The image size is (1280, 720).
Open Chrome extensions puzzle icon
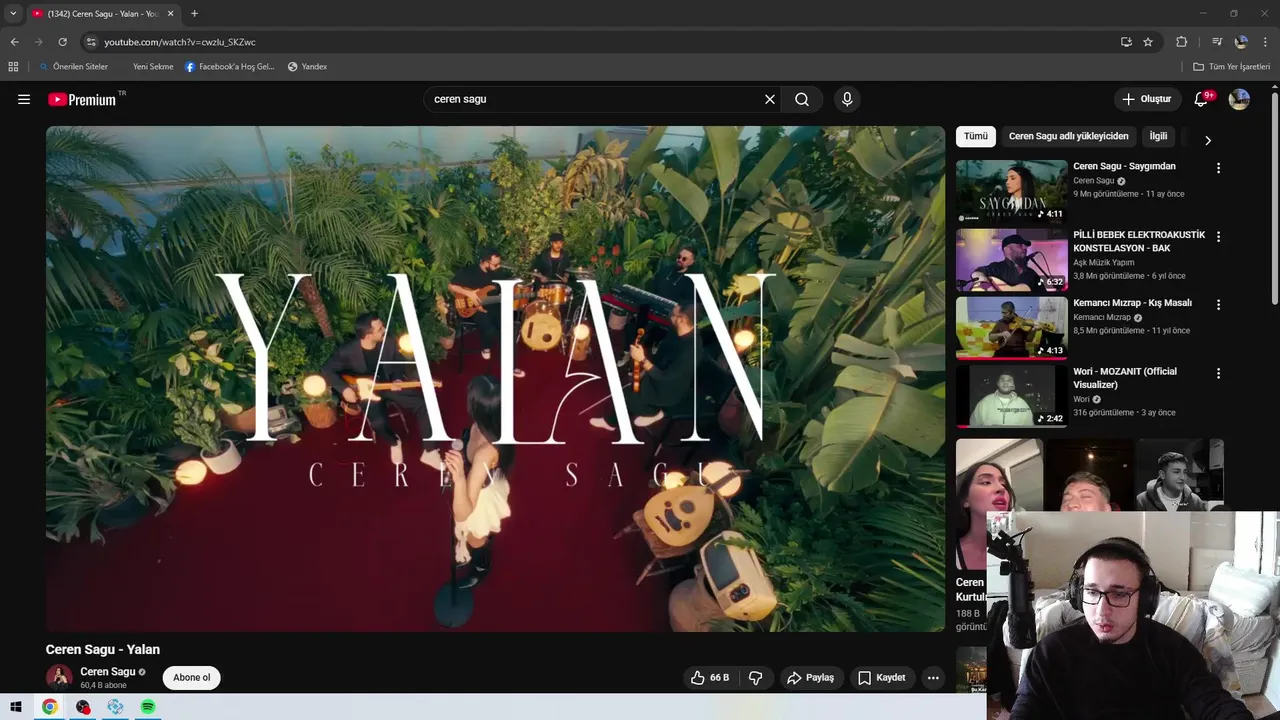pos(1181,42)
